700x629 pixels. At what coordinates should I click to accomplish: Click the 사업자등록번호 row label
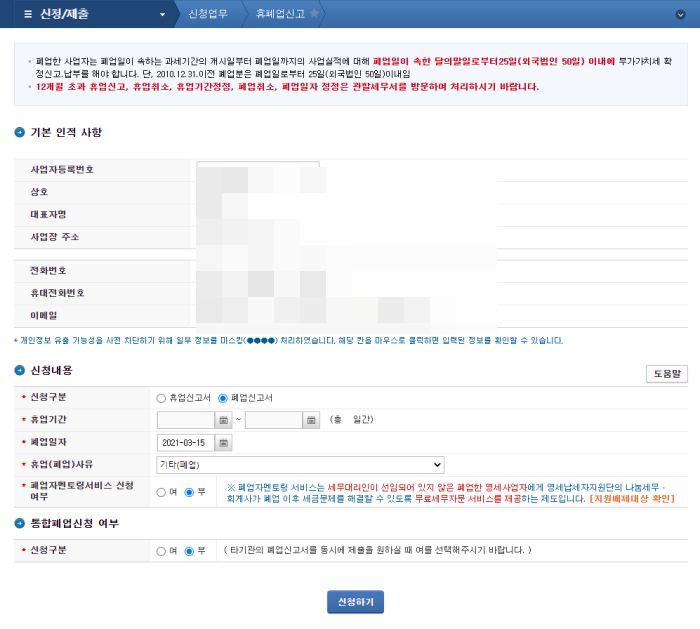pyautogui.click(x=62, y=170)
